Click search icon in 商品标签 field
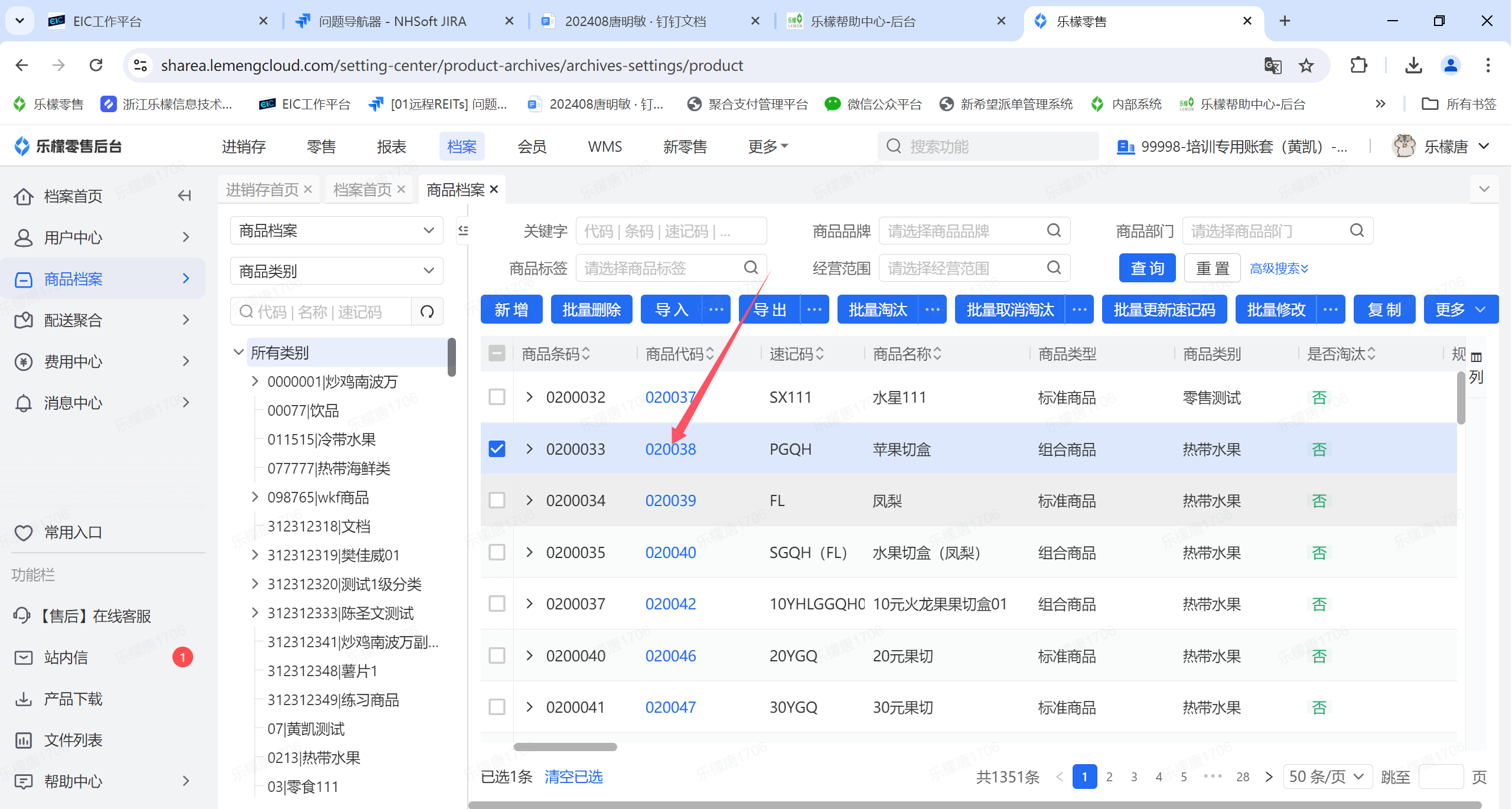 (x=751, y=268)
